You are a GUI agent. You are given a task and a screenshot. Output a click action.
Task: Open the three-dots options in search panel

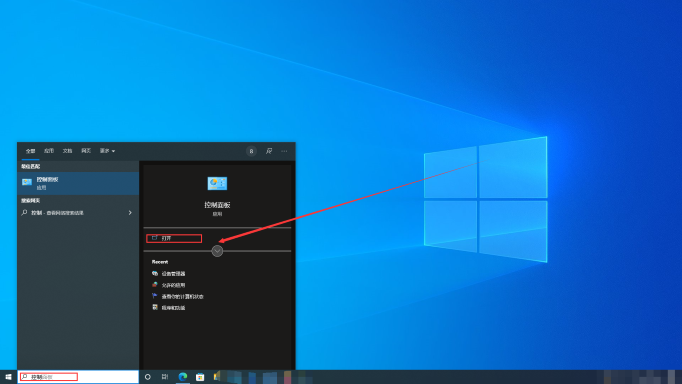click(x=284, y=151)
